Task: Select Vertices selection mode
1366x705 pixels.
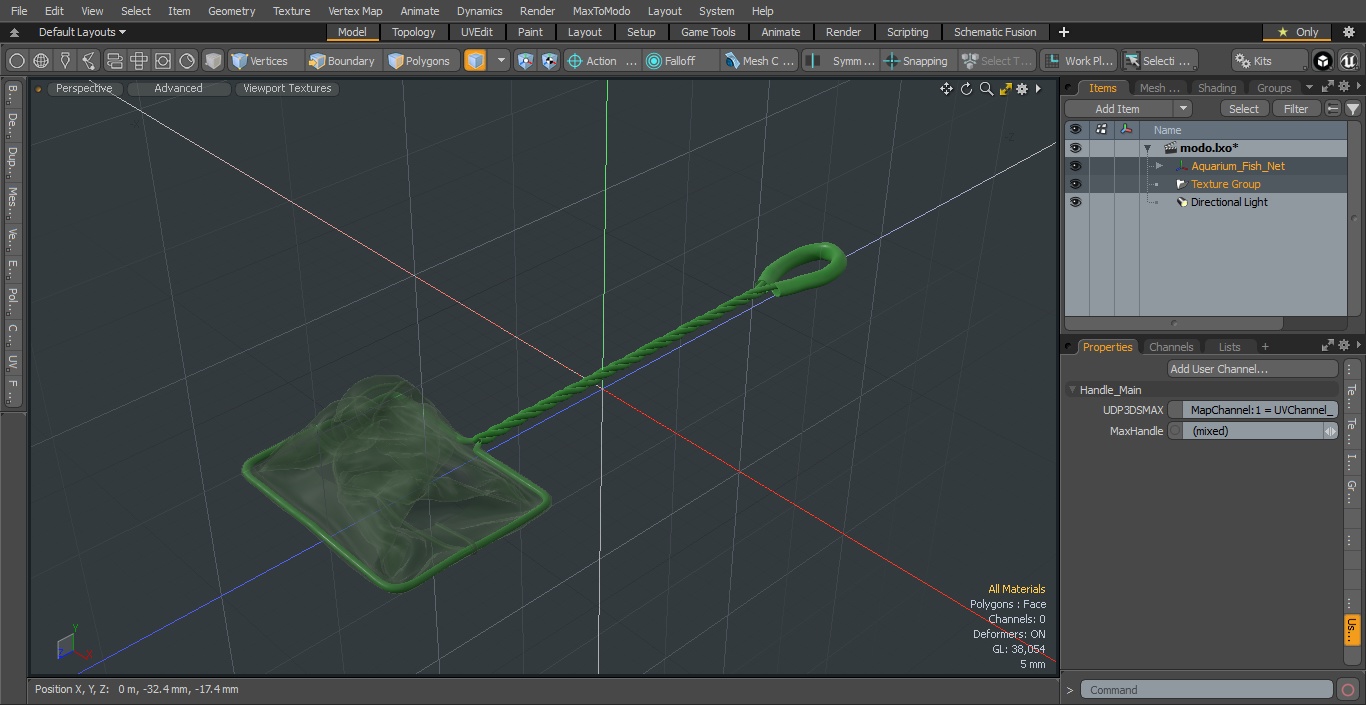Action: [x=260, y=61]
